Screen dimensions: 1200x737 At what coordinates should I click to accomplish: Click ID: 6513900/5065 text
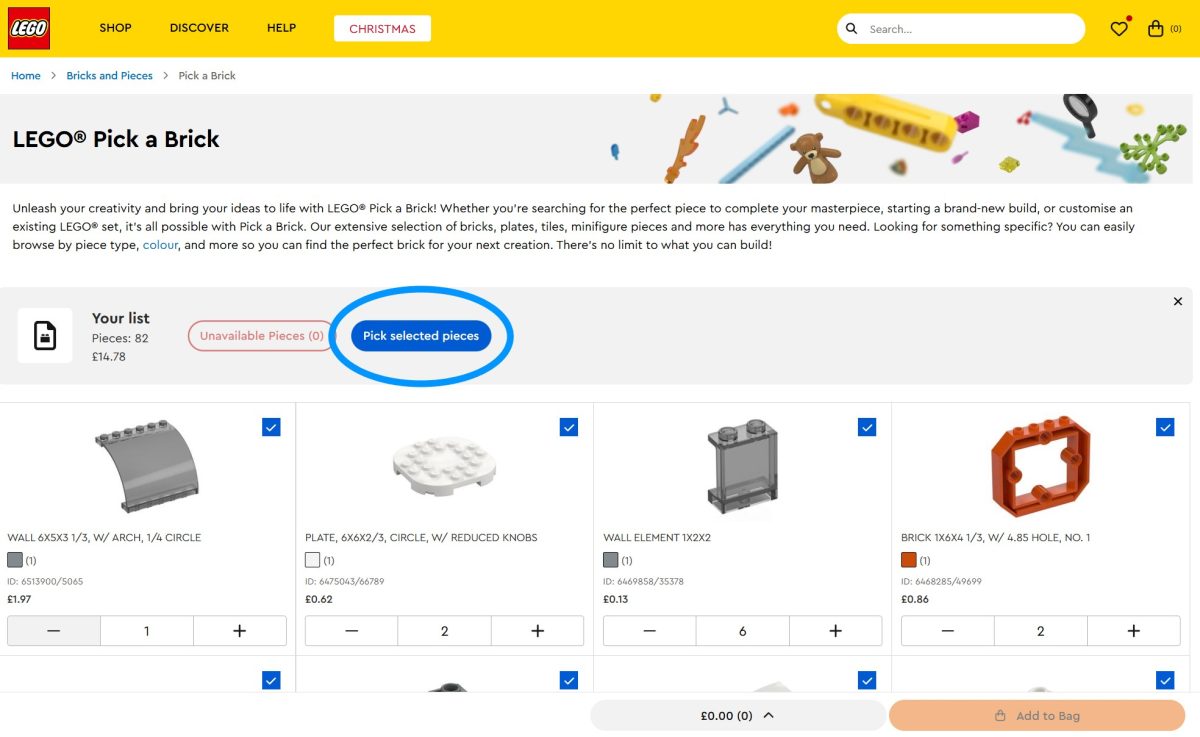(47, 581)
